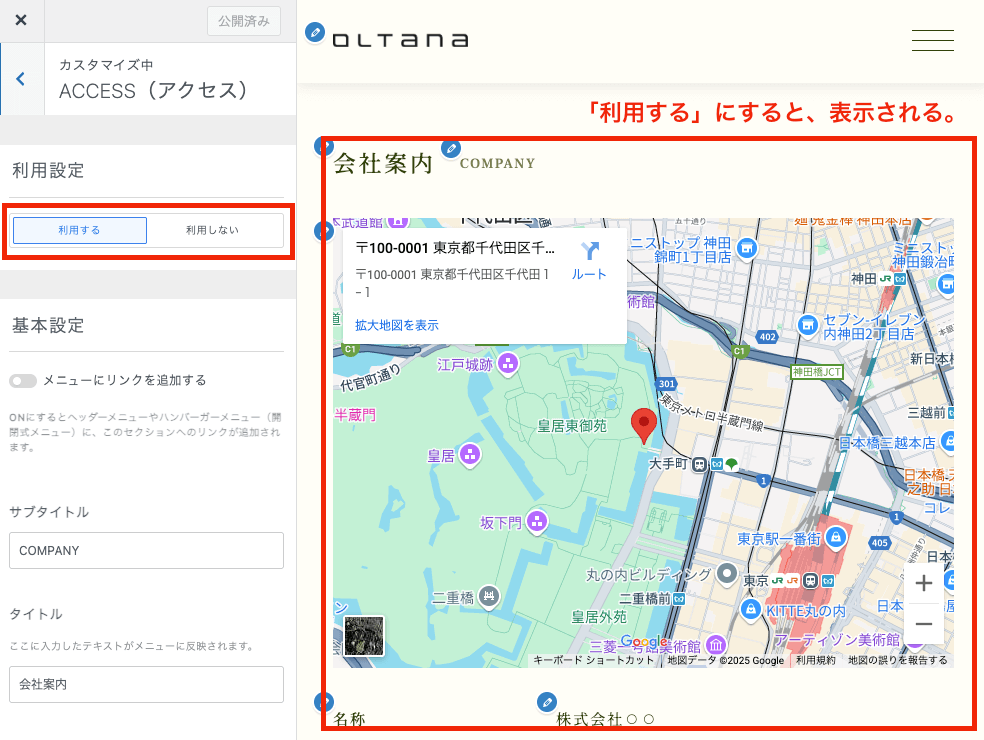Open キーボード ショートカット link on map
The height and width of the screenshot is (740, 984).
click(594, 660)
